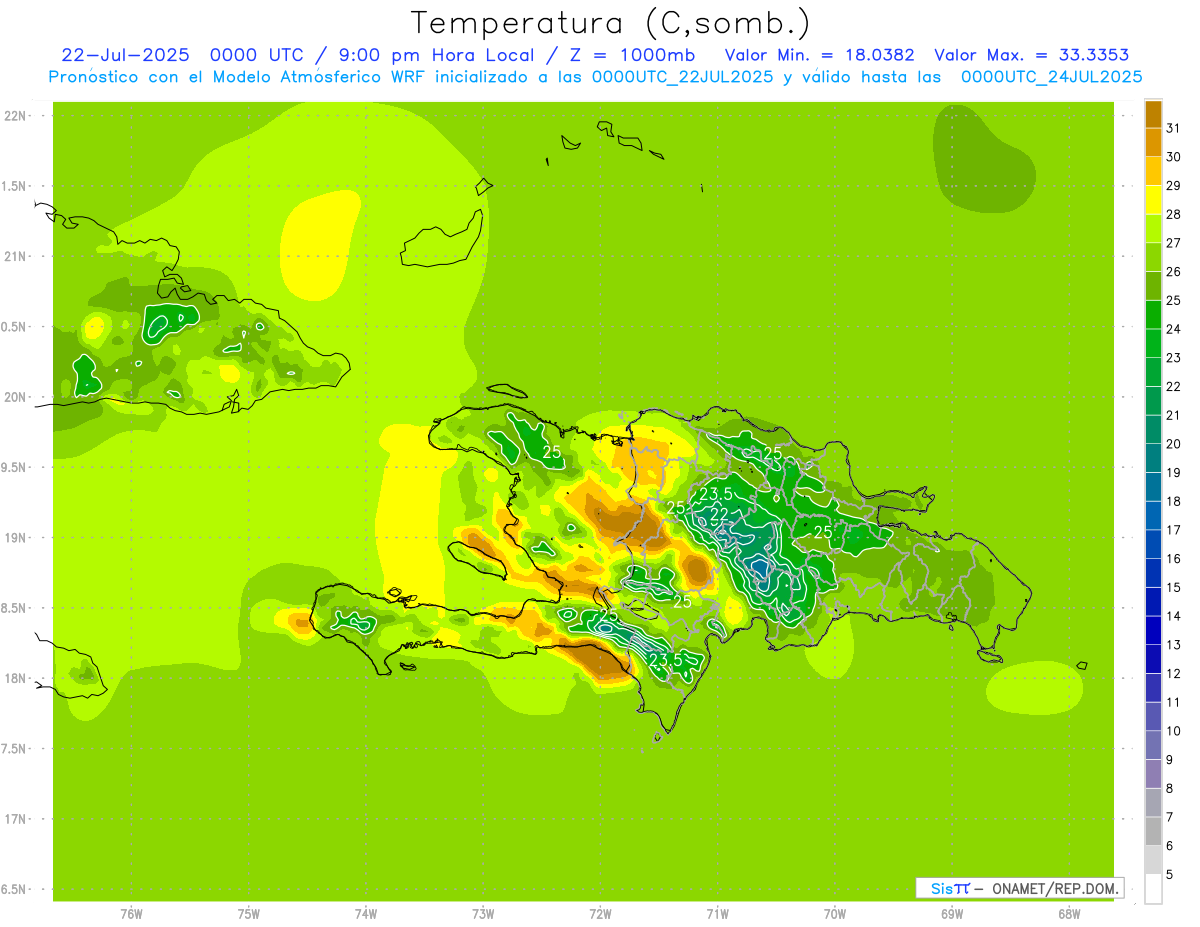
Task: Click the '68W' longitude axis label
Action: (x=1069, y=914)
